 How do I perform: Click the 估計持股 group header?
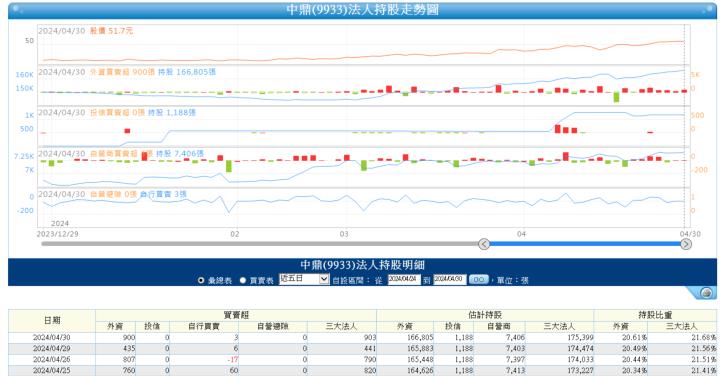tap(485, 315)
